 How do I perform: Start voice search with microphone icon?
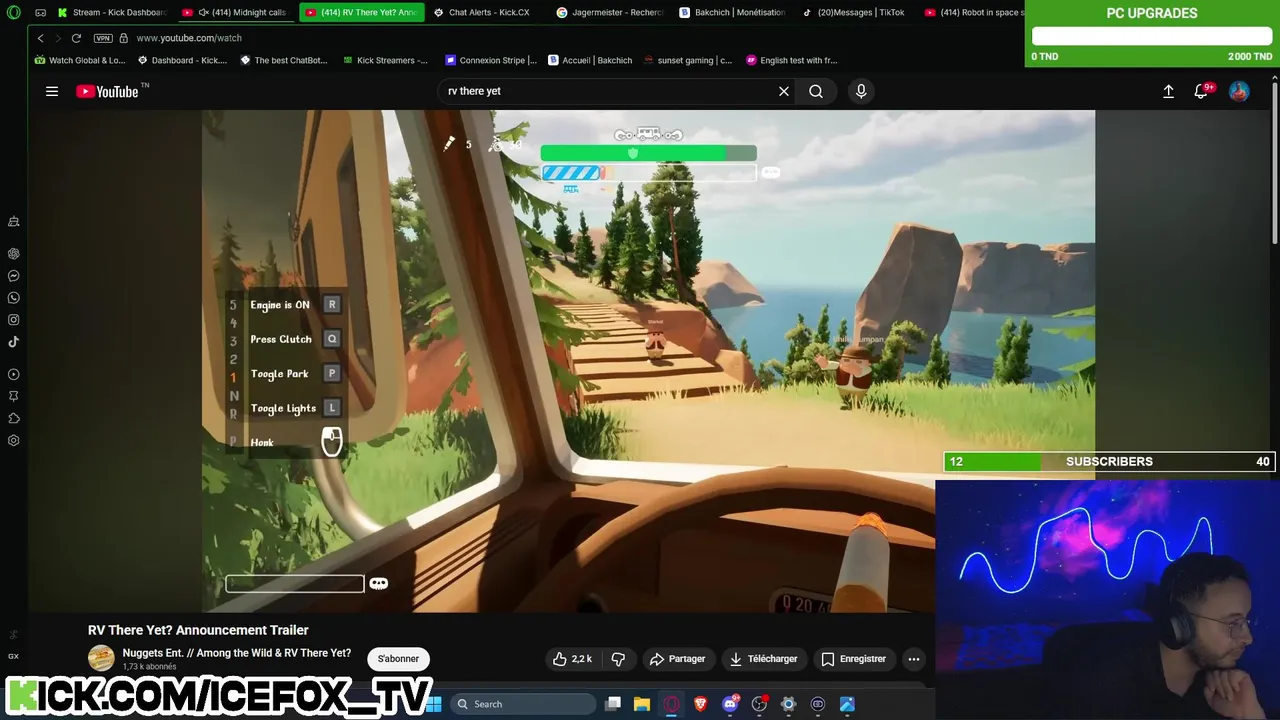click(x=861, y=91)
